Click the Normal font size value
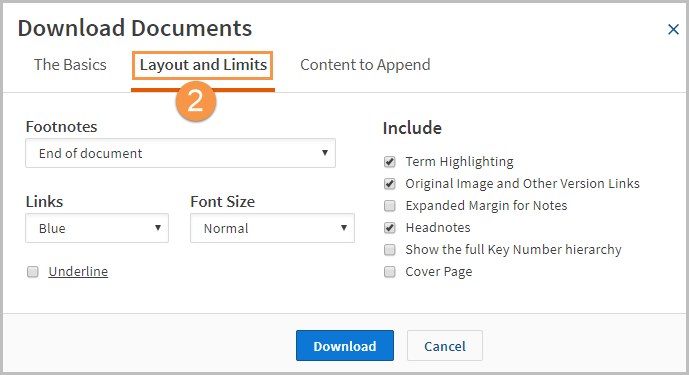 point(226,229)
